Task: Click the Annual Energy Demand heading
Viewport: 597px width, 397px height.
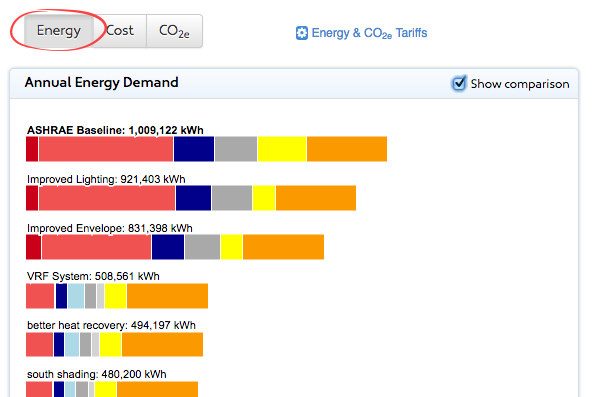Action: click(x=102, y=83)
